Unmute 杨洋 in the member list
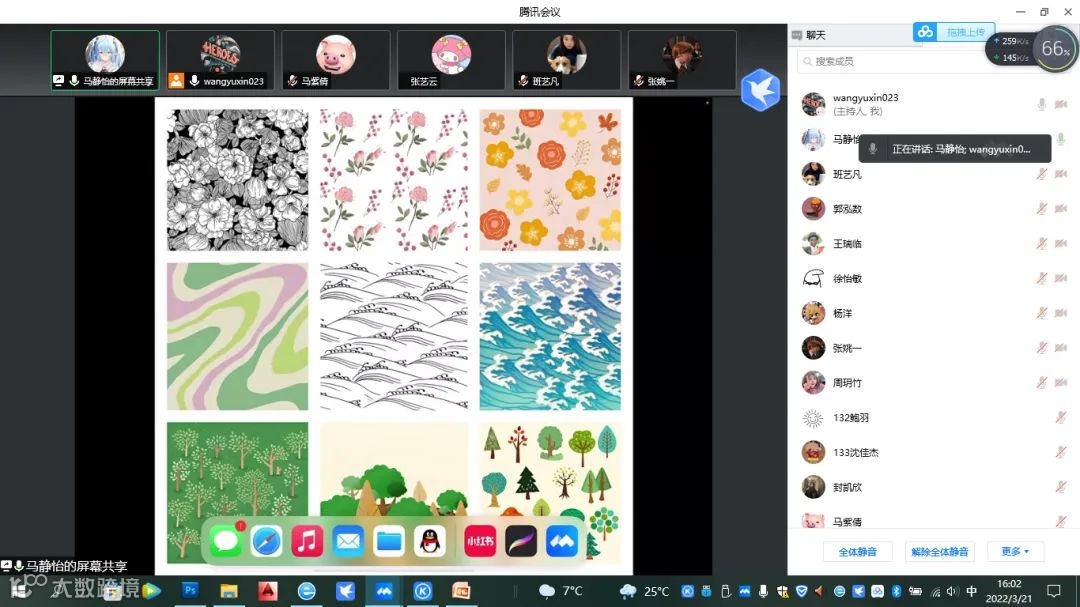This screenshot has height=607, width=1080. 1041,313
